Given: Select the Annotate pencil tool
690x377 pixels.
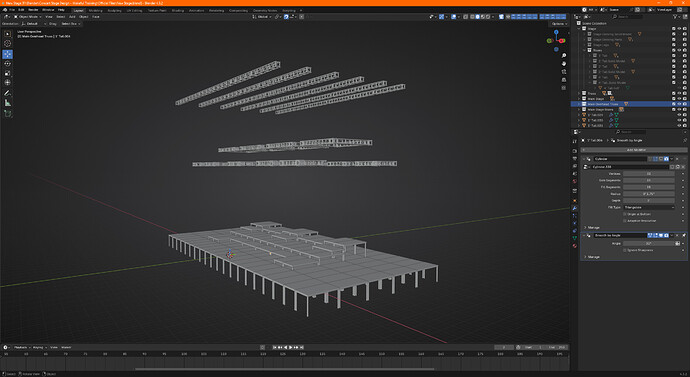Looking at the screenshot, I should [7, 93].
